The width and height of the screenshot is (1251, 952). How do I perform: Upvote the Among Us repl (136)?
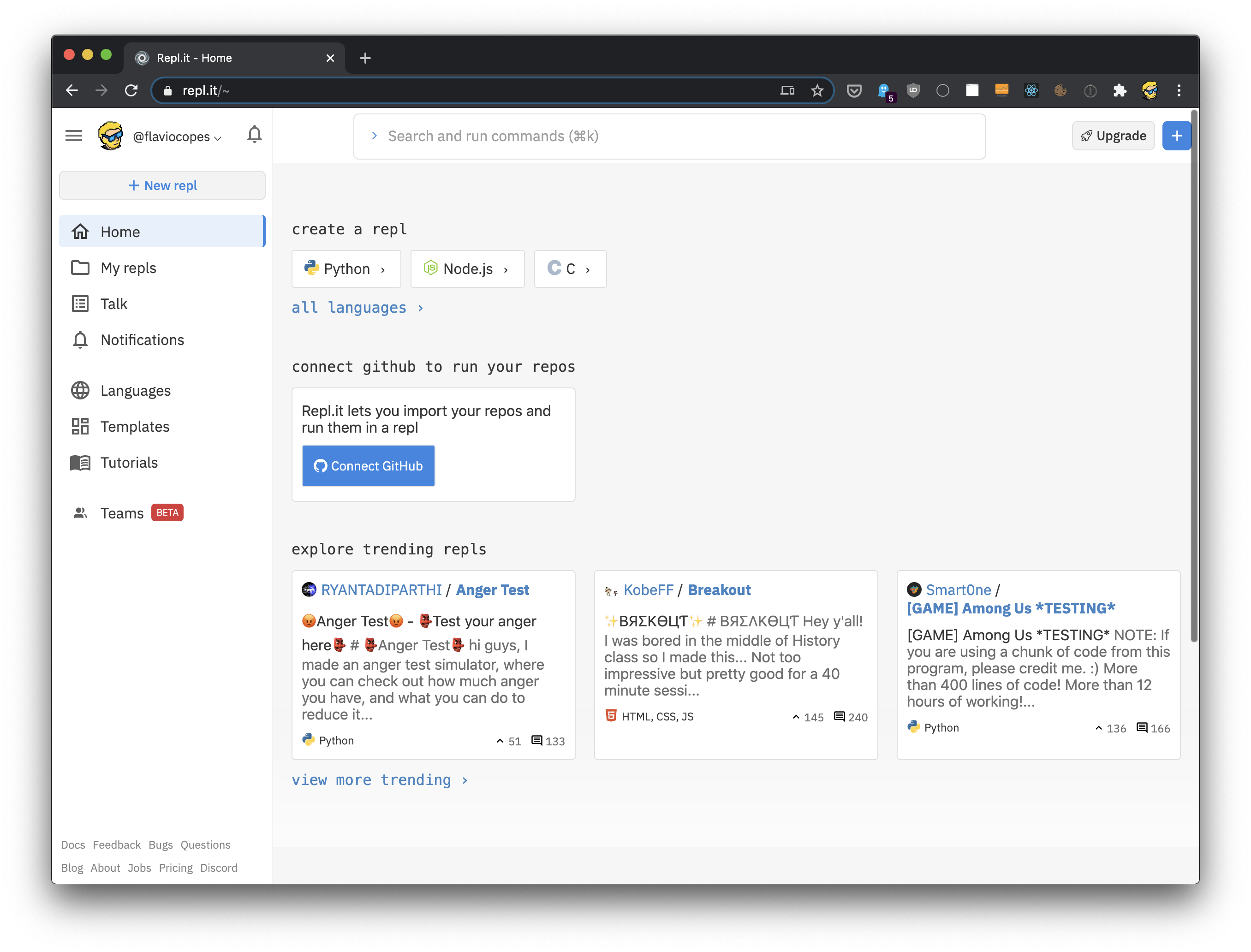pyautogui.click(x=1110, y=729)
